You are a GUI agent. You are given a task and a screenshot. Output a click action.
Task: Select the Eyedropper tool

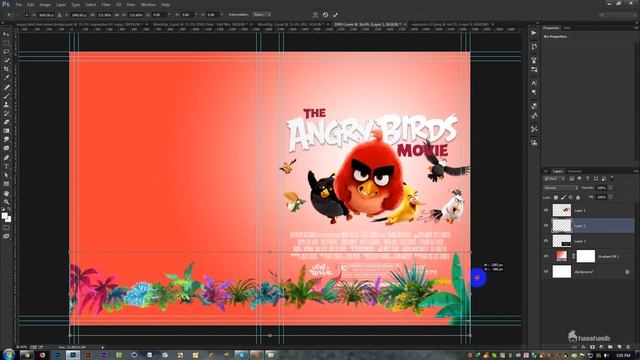coord(6,78)
